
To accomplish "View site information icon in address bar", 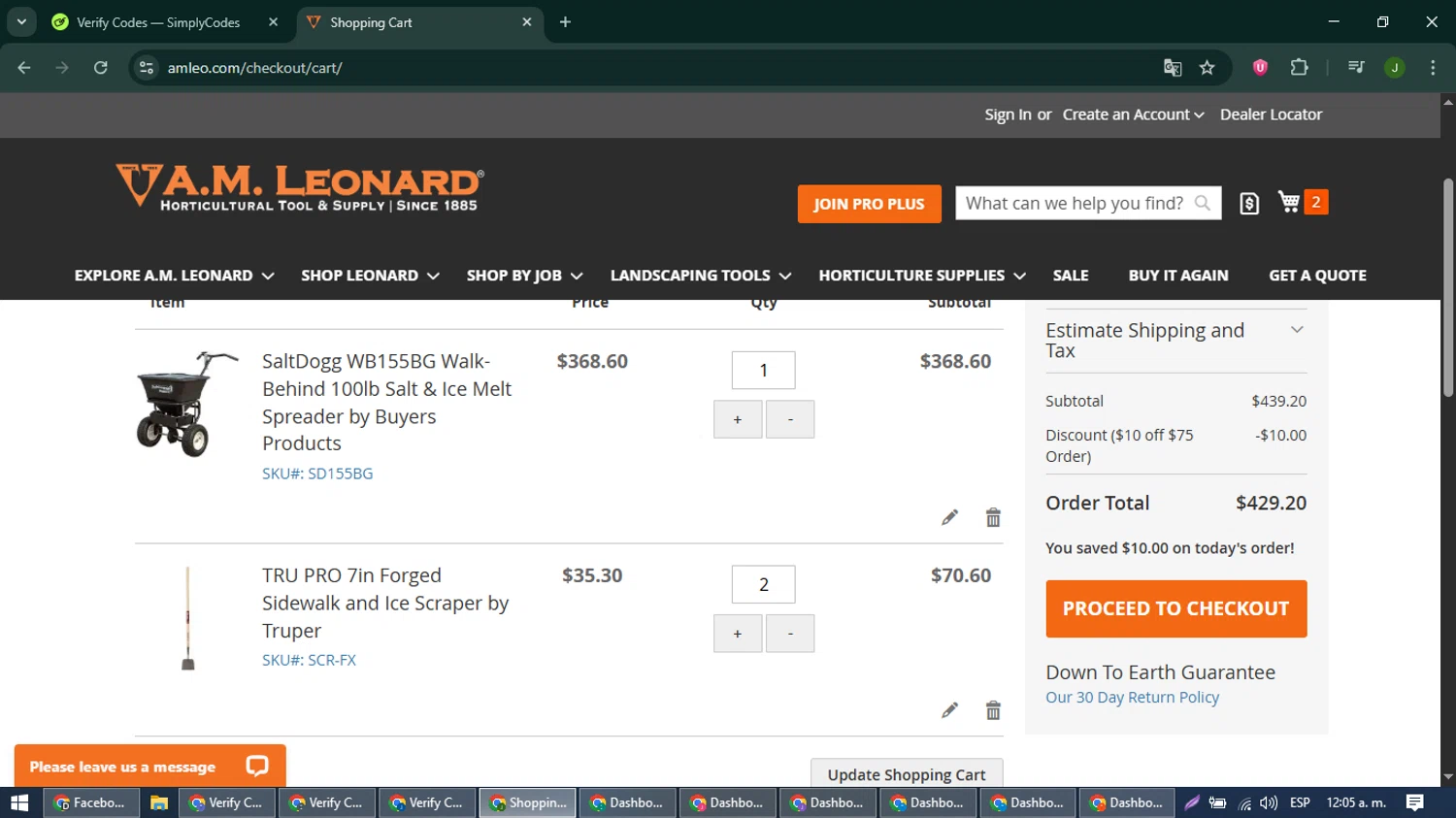I will [x=147, y=67].
